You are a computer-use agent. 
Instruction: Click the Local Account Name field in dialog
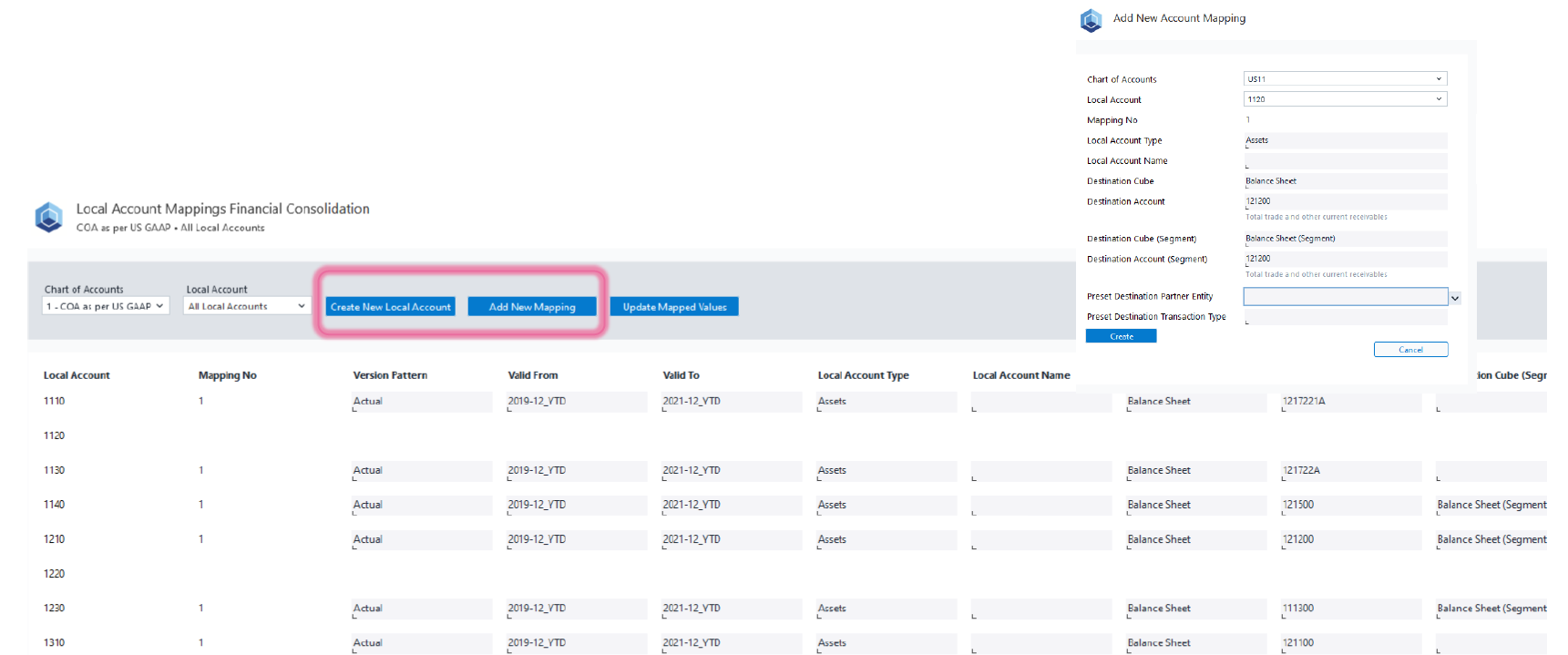(x=1345, y=161)
